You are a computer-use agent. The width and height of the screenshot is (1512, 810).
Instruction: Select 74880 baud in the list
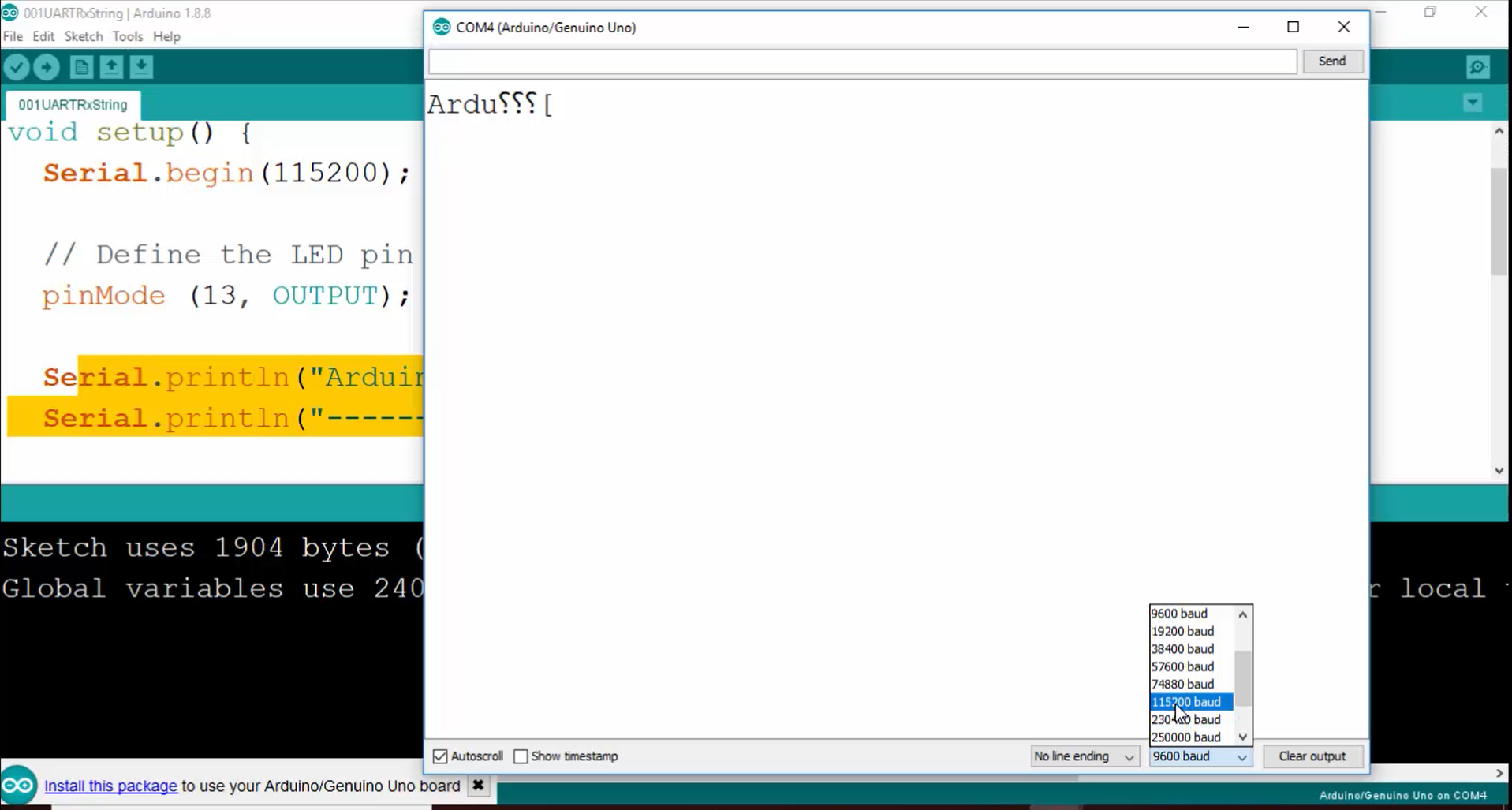[1191, 684]
